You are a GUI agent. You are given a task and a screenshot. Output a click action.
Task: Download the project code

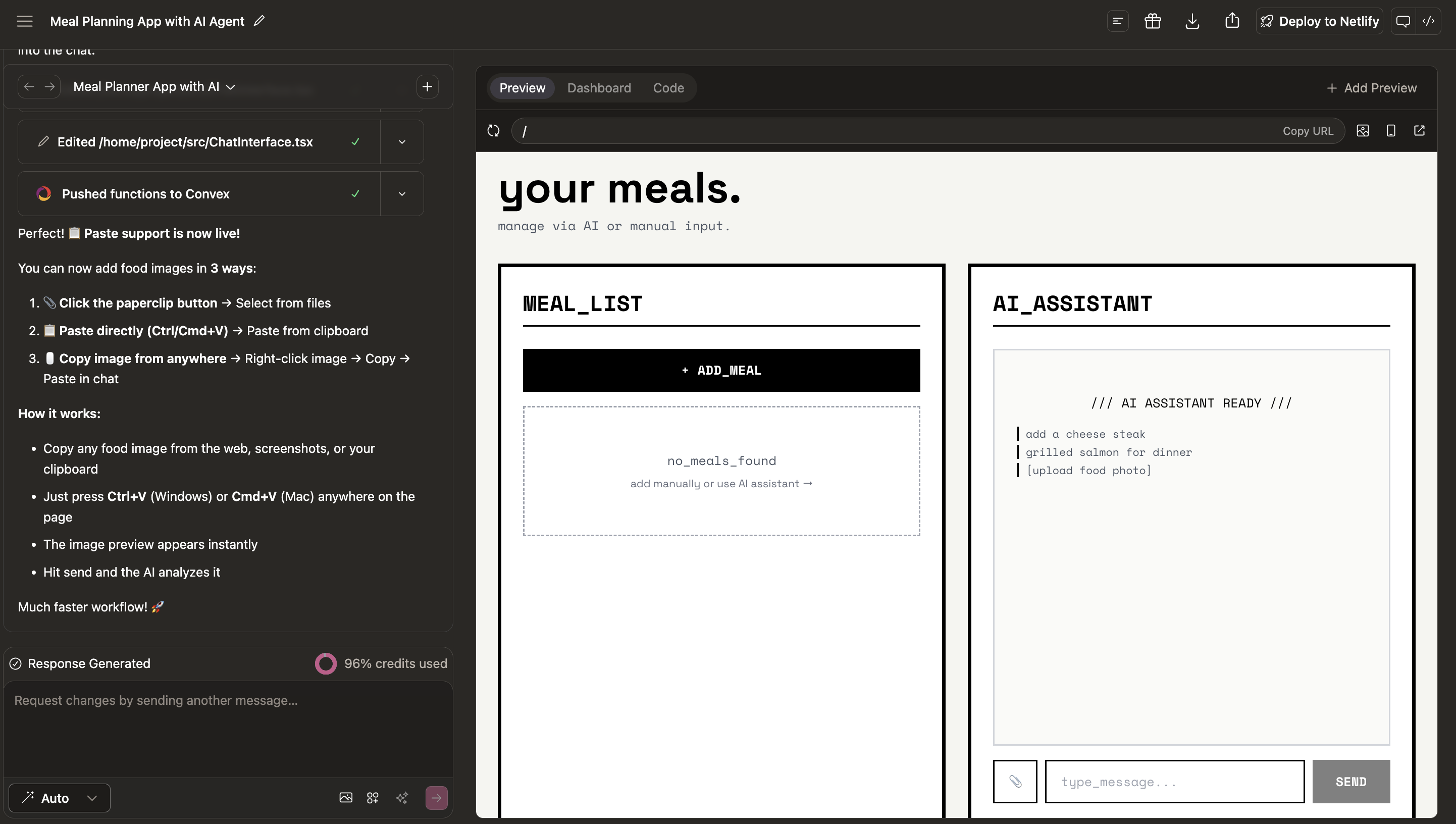(x=1192, y=22)
